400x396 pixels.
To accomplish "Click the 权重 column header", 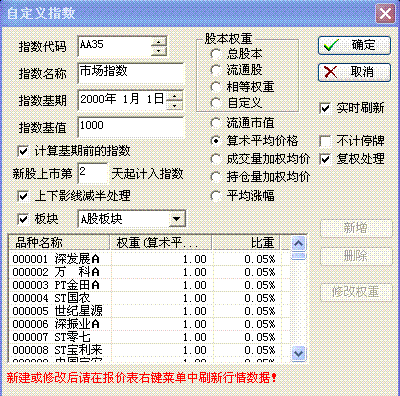I will (x=161, y=243).
